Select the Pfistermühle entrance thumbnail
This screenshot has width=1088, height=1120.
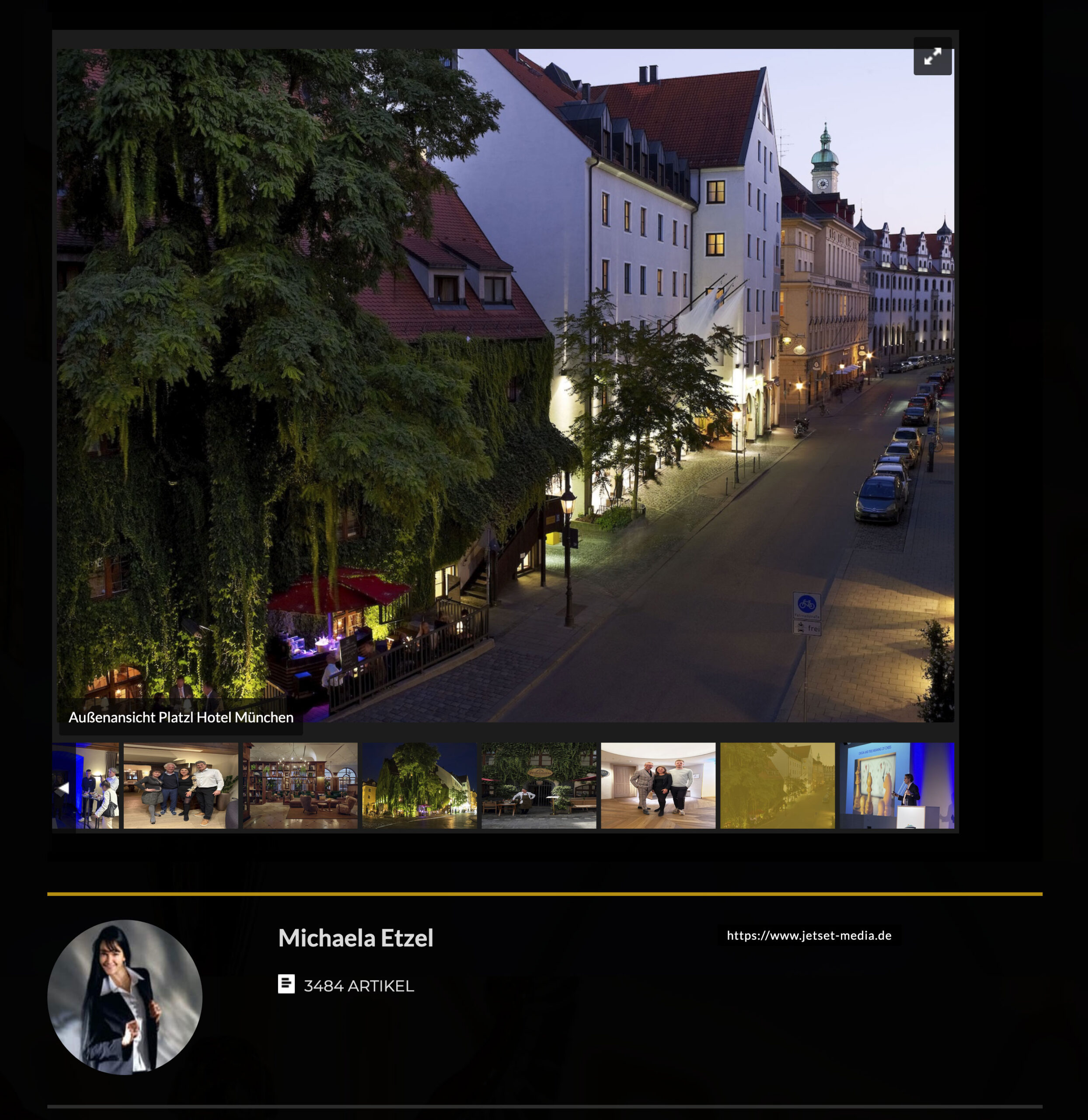tap(538, 786)
